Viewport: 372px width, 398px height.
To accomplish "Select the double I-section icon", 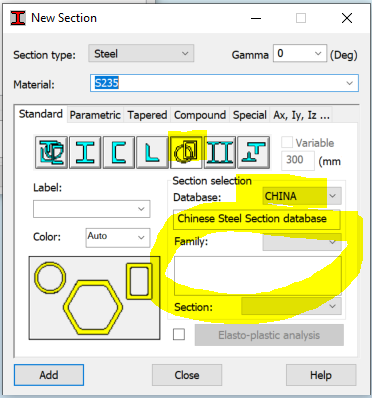I will point(220,152).
